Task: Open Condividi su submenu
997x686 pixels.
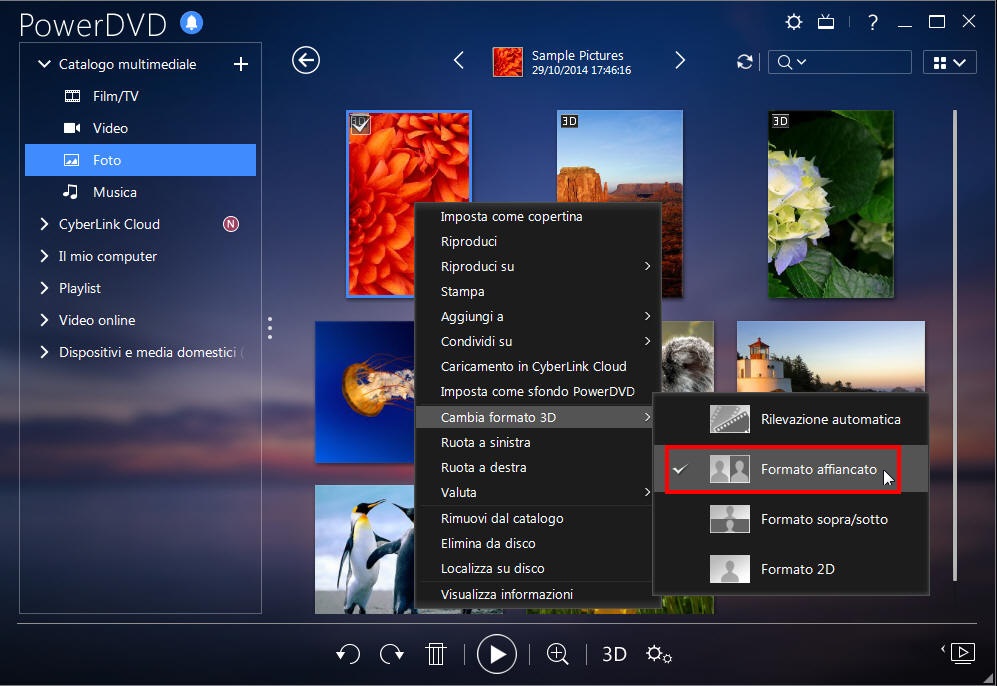Action: click(538, 341)
